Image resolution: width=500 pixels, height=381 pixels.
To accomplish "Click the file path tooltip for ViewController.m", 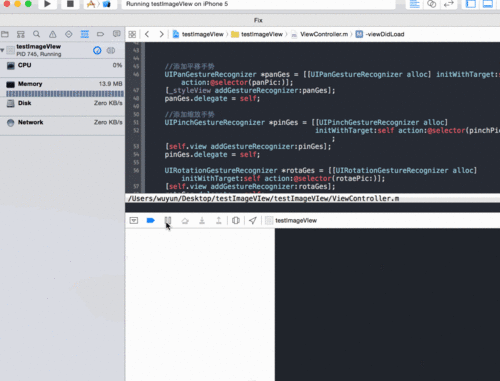I will click(264, 198).
